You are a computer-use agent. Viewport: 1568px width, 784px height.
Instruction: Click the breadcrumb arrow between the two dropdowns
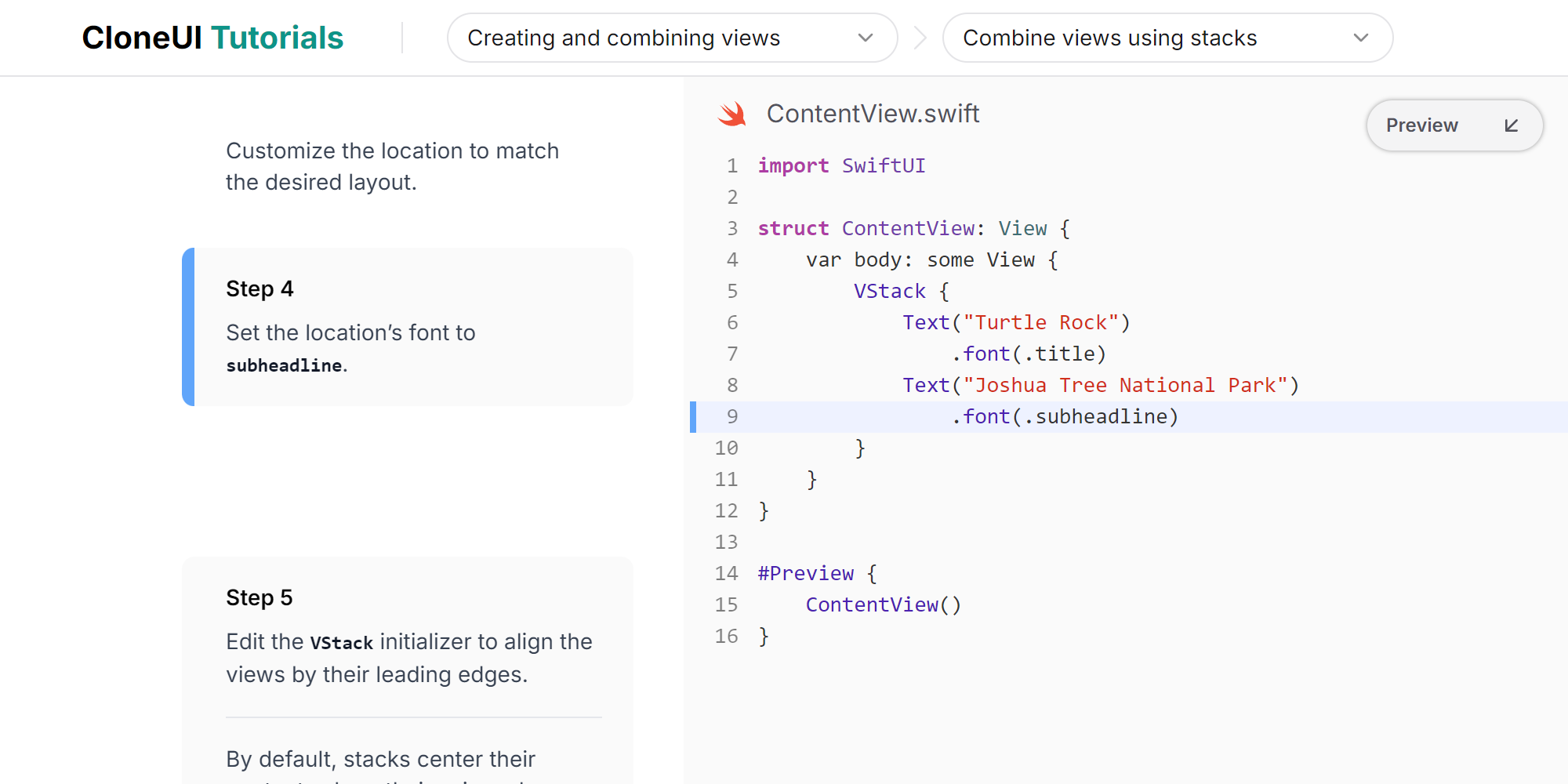(x=920, y=38)
